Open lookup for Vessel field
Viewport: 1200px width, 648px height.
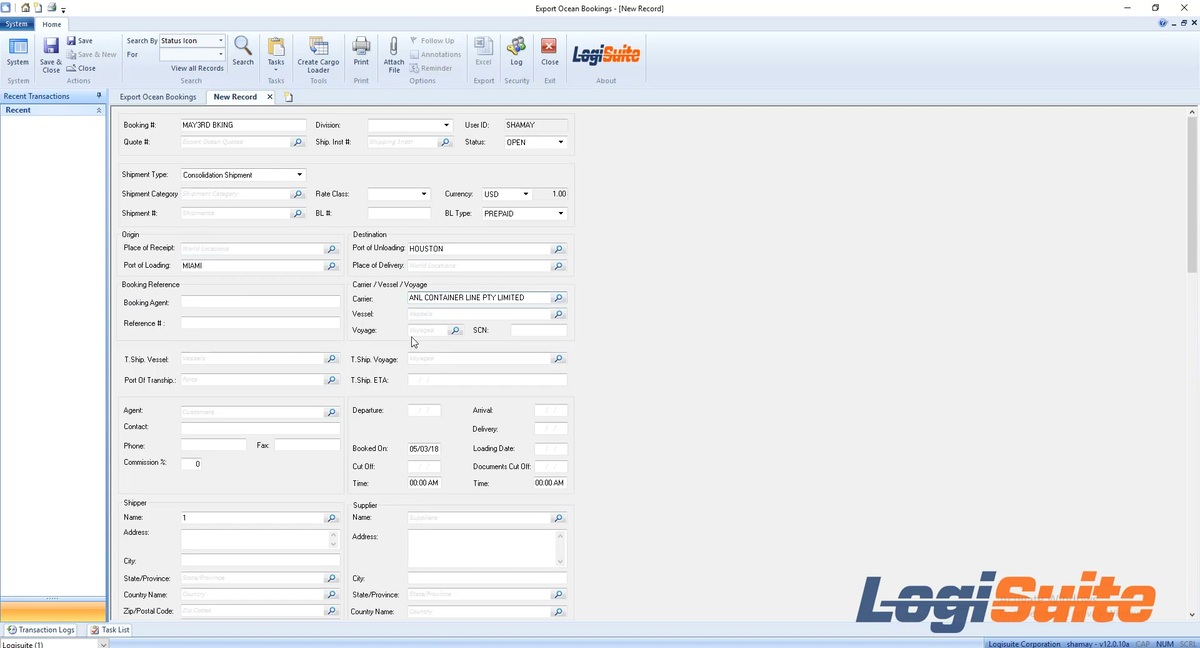click(x=559, y=314)
